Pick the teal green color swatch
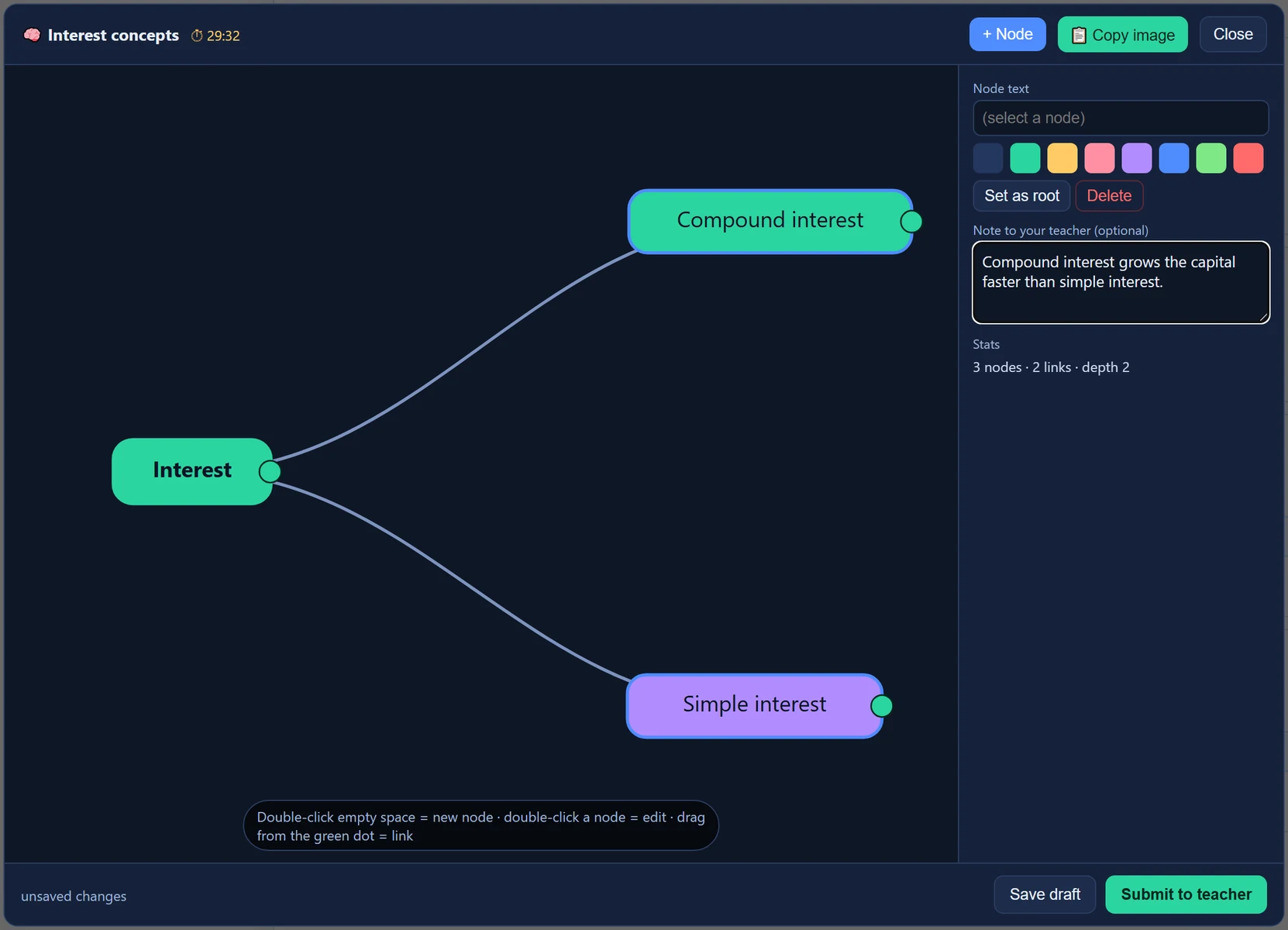 [1025, 158]
